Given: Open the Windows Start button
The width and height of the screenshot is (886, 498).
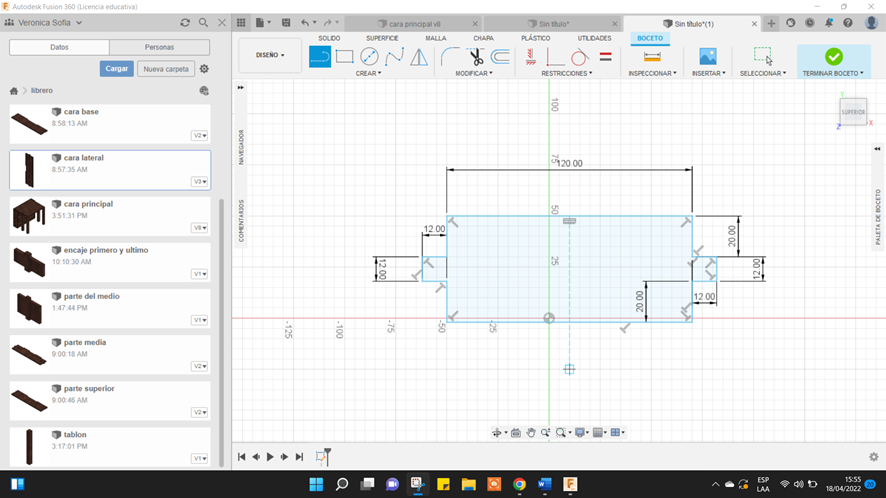Looking at the screenshot, I should (316, 484).
